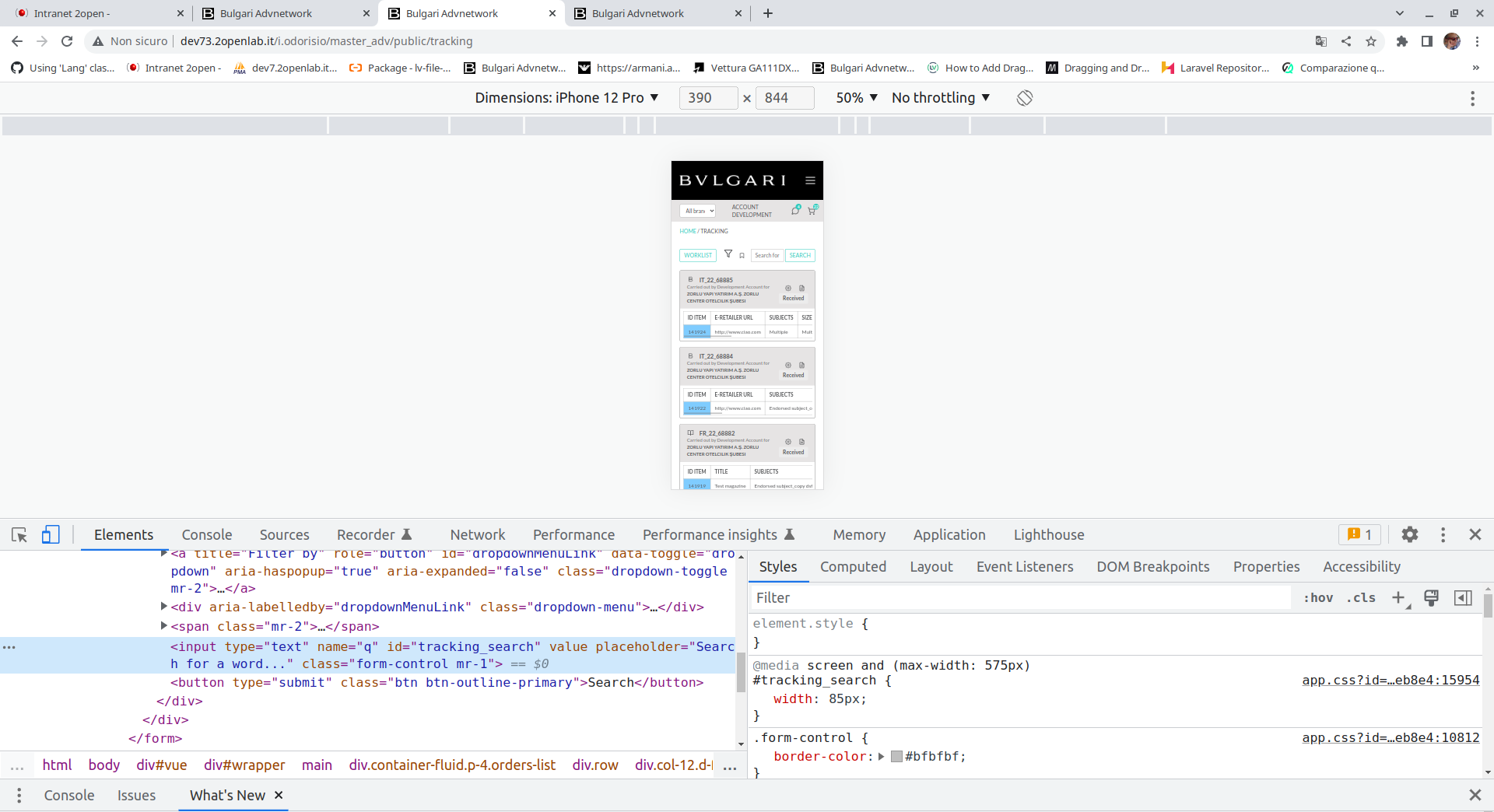Go back using the browser back arrow
Viewport: 1494px width, 812px height.
coord(17,41)
